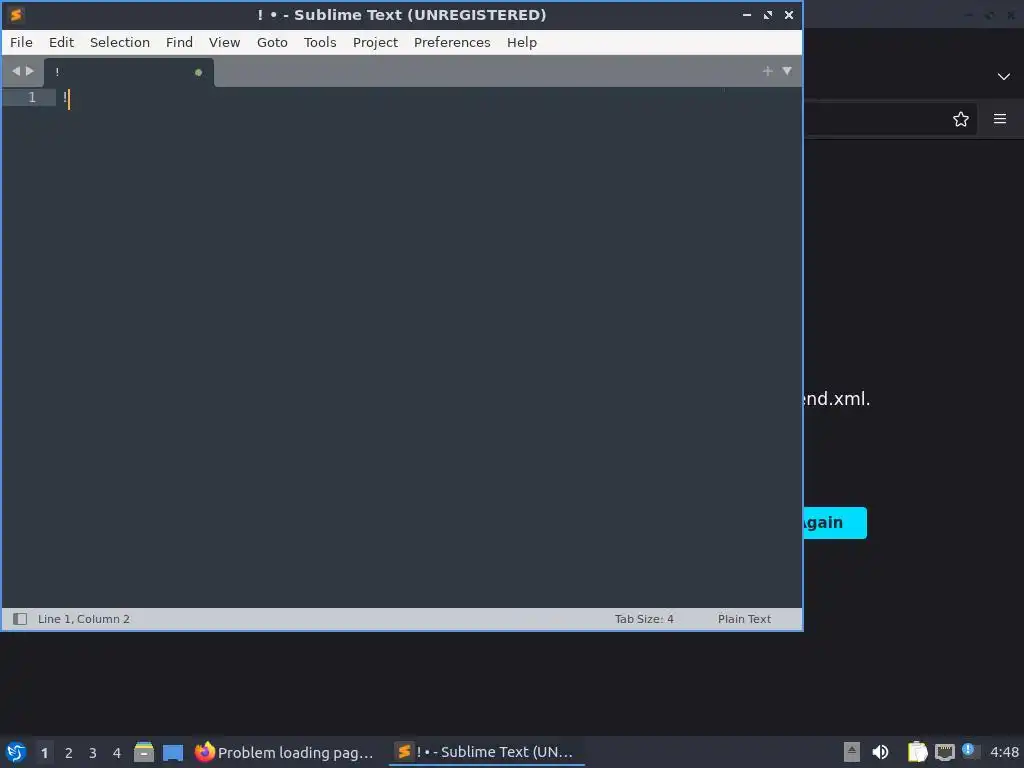Open the Edit menu
Screen dimensions: 1024x768
61,42
